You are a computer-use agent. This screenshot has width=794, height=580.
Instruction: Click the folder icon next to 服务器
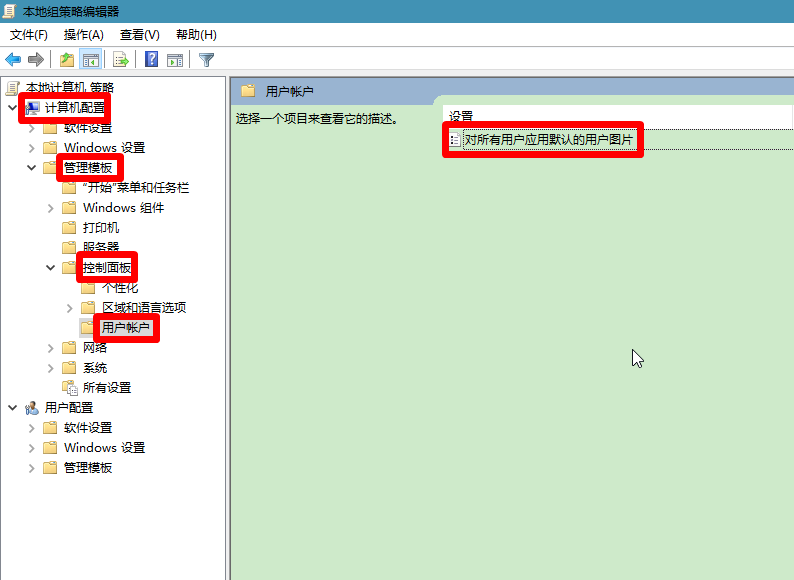69,248
